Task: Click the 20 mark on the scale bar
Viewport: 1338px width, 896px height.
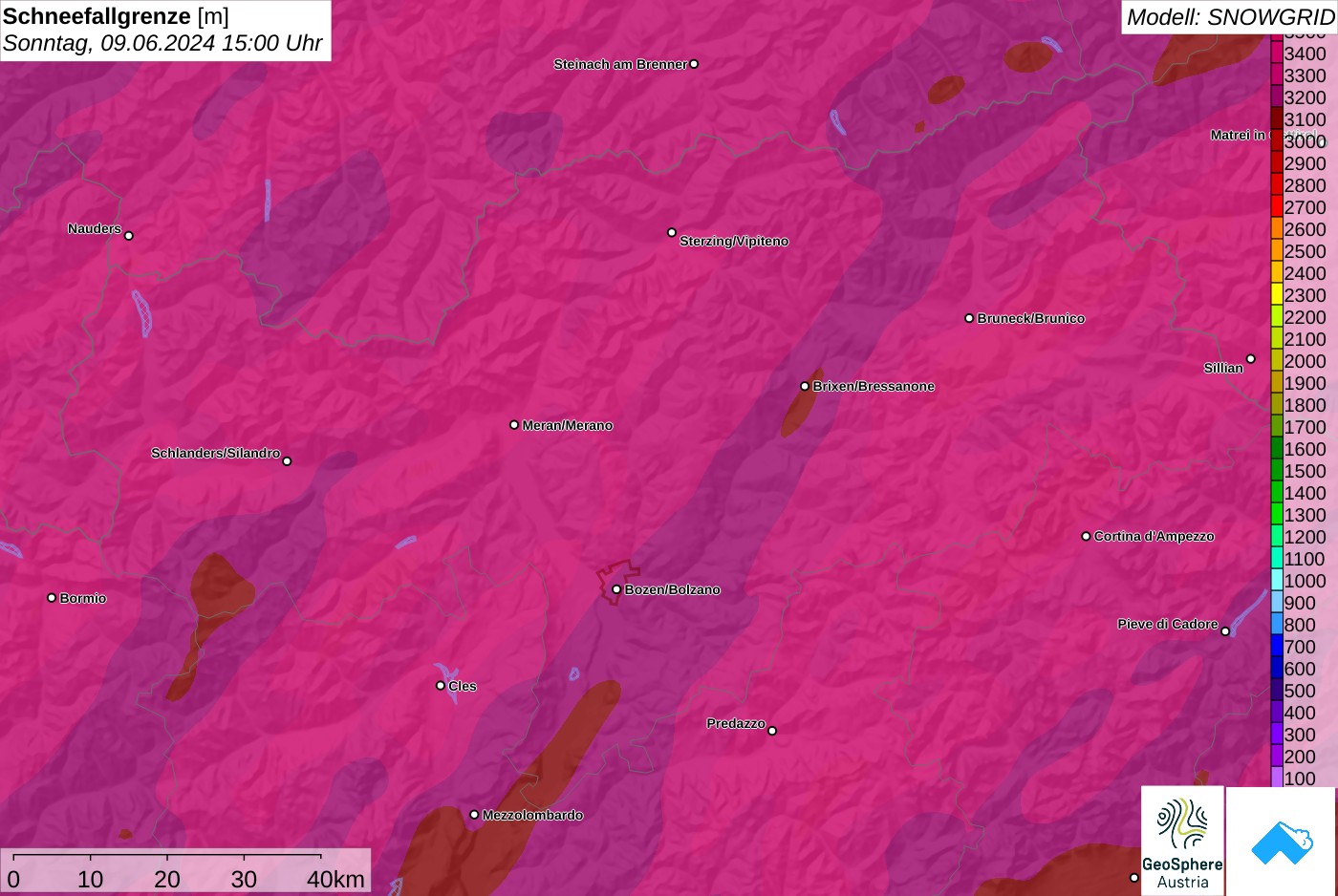Action: click(x=166, y=879)
